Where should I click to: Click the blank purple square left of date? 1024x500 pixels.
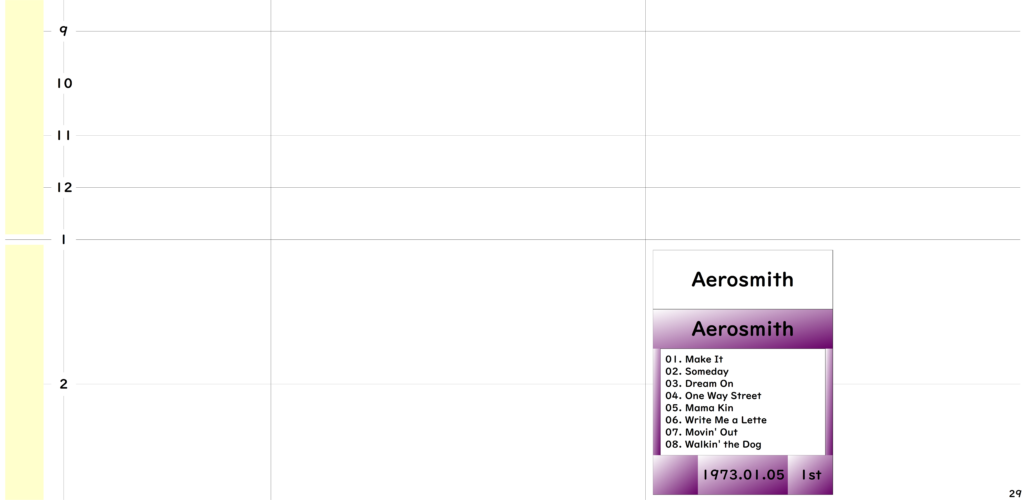pyautogui.click(x=675, y=475)
